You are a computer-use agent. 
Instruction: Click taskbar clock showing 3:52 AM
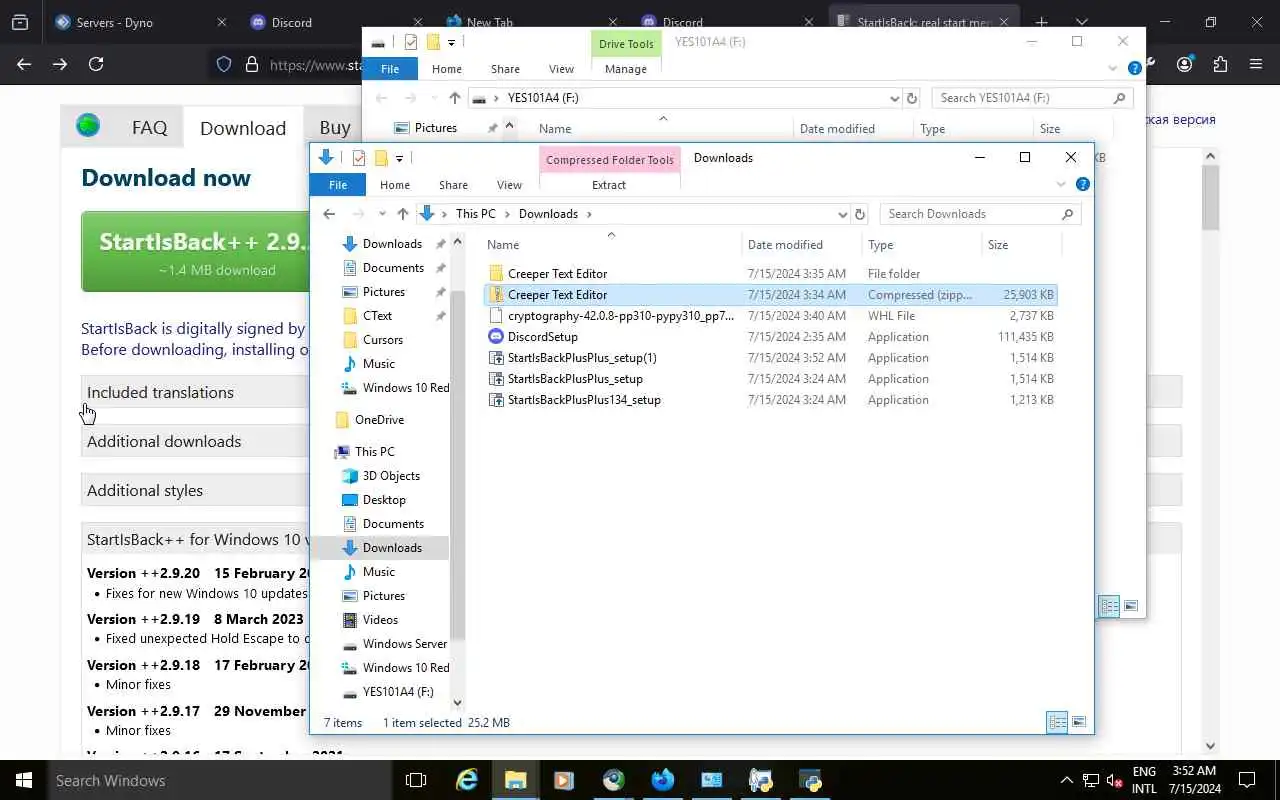pyautogui.click(x=1193, y=780)
